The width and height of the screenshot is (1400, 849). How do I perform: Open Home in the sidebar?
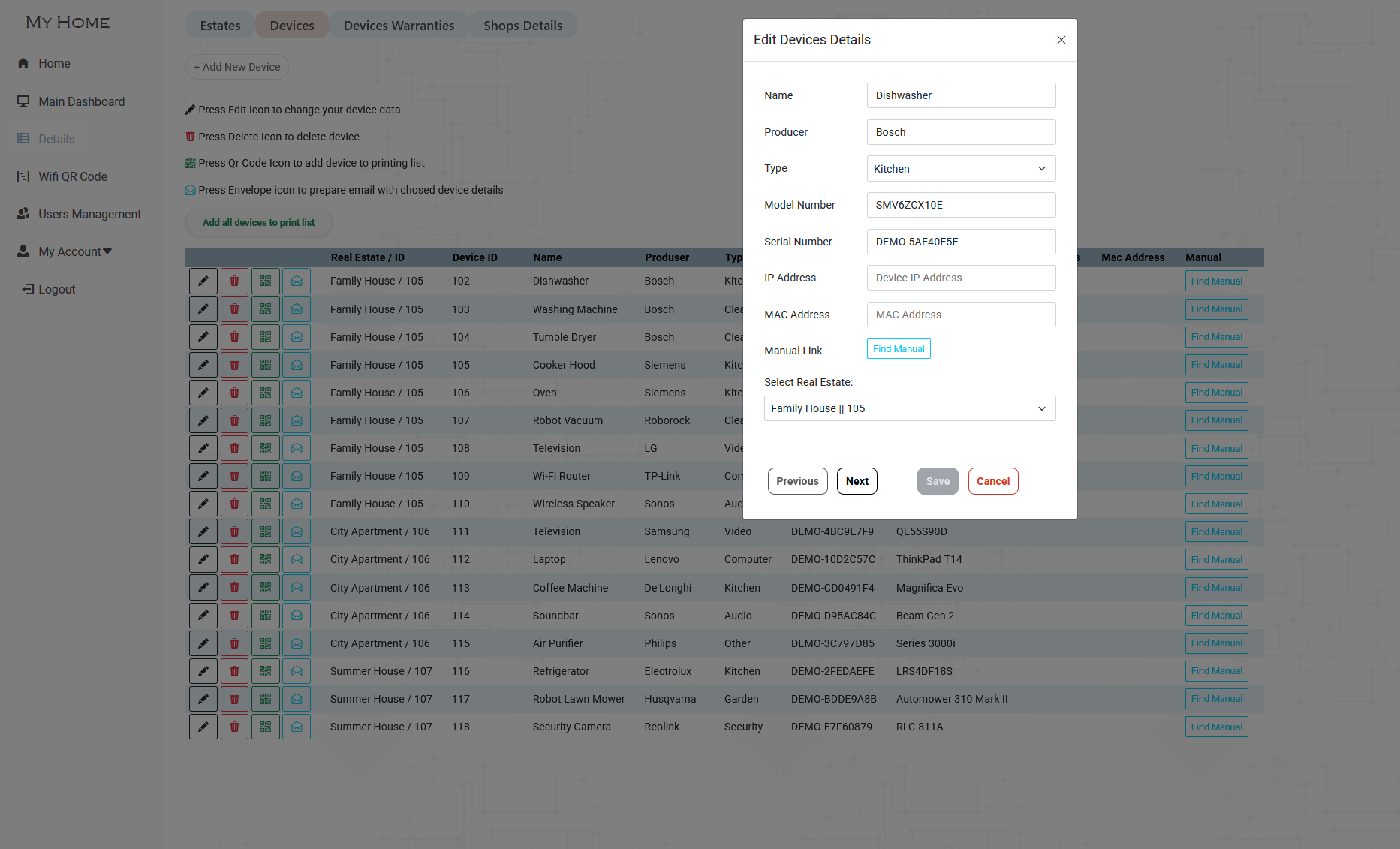pos(44,64)
